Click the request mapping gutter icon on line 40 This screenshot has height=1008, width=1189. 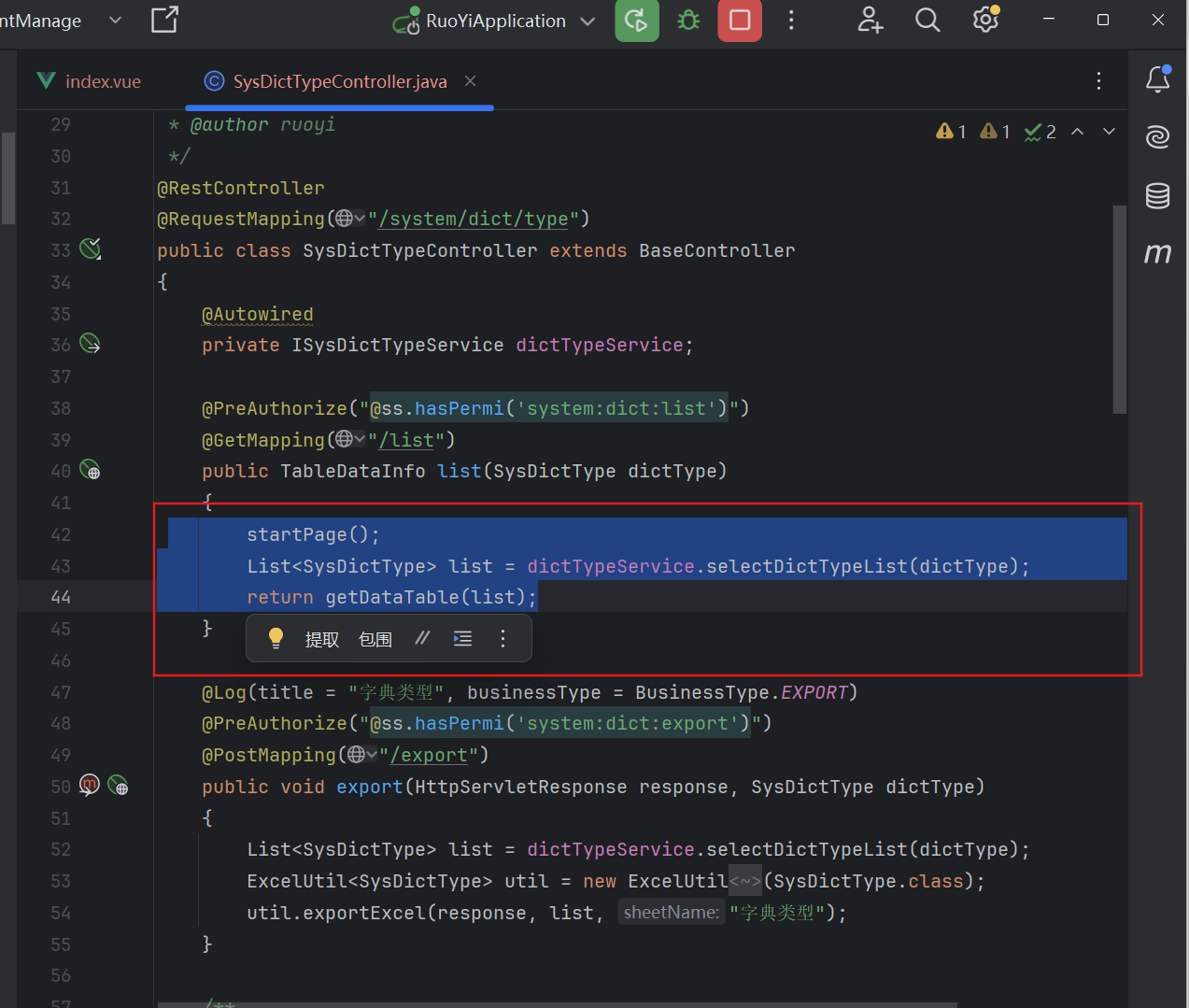[91, 470]
